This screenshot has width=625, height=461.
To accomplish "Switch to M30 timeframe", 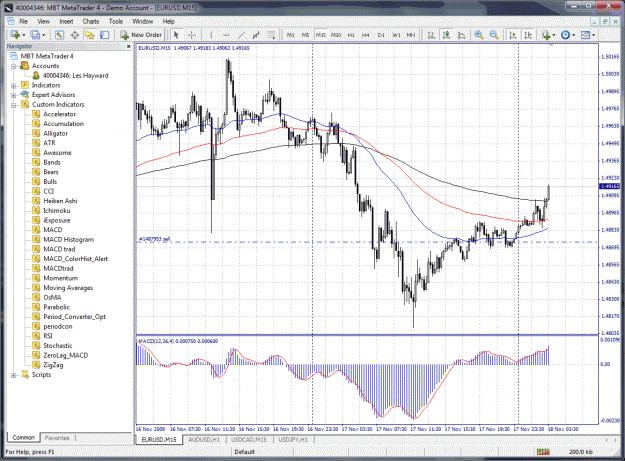I will point(336,35).
